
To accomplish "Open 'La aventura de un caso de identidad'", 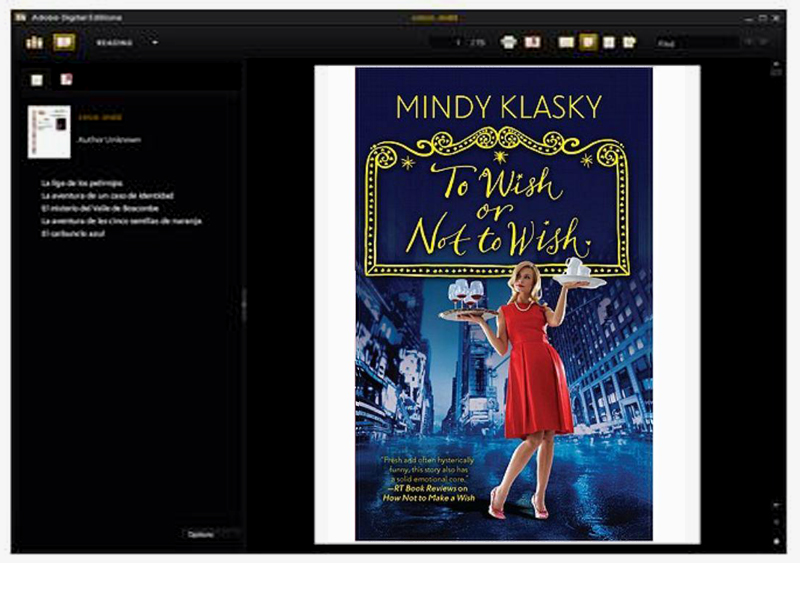I will [x=108, y=196].
